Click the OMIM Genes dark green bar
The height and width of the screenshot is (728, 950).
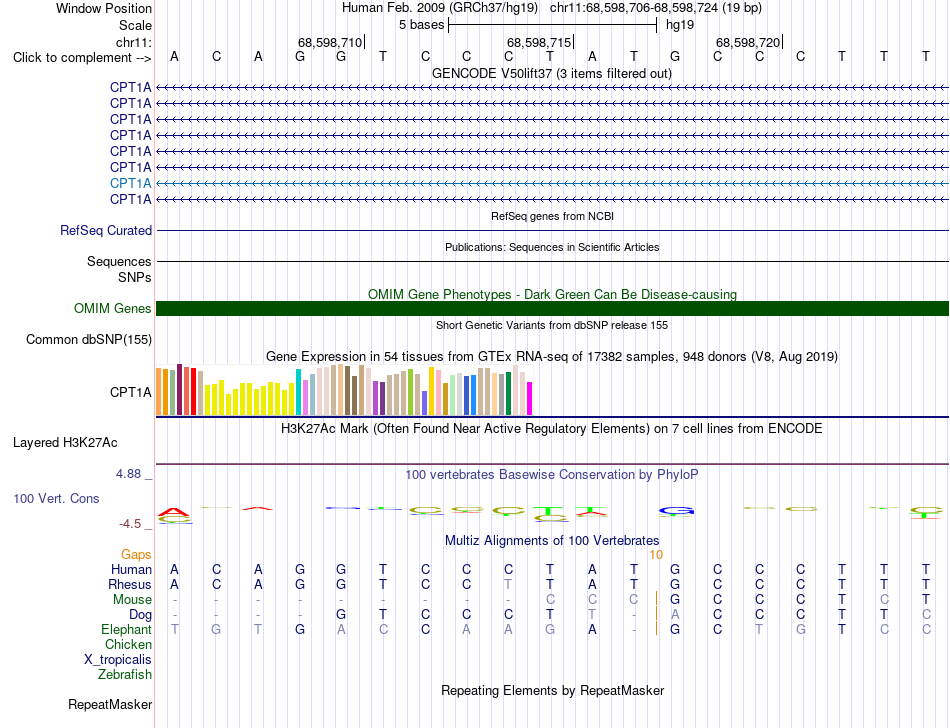(x=552, y=308)
